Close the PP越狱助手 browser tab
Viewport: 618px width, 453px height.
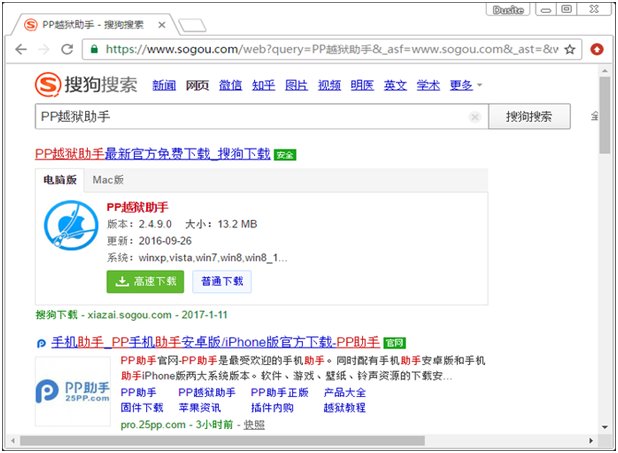162,25
